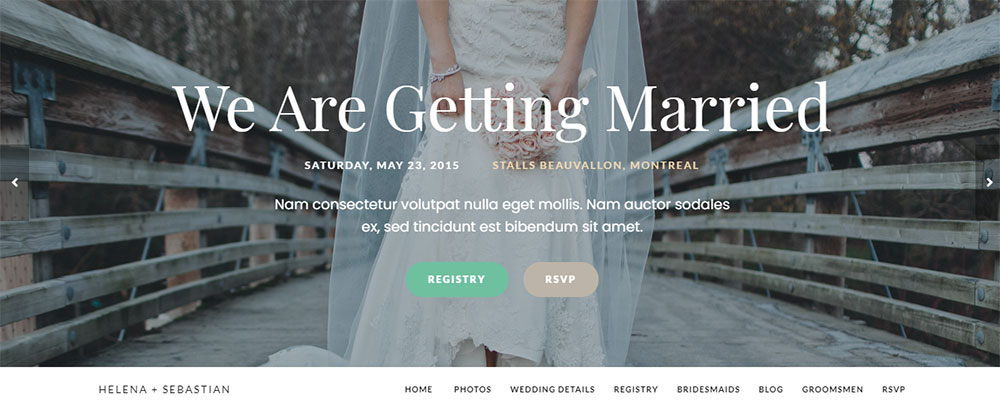Click the beige RSVP button

coord(561,279)
